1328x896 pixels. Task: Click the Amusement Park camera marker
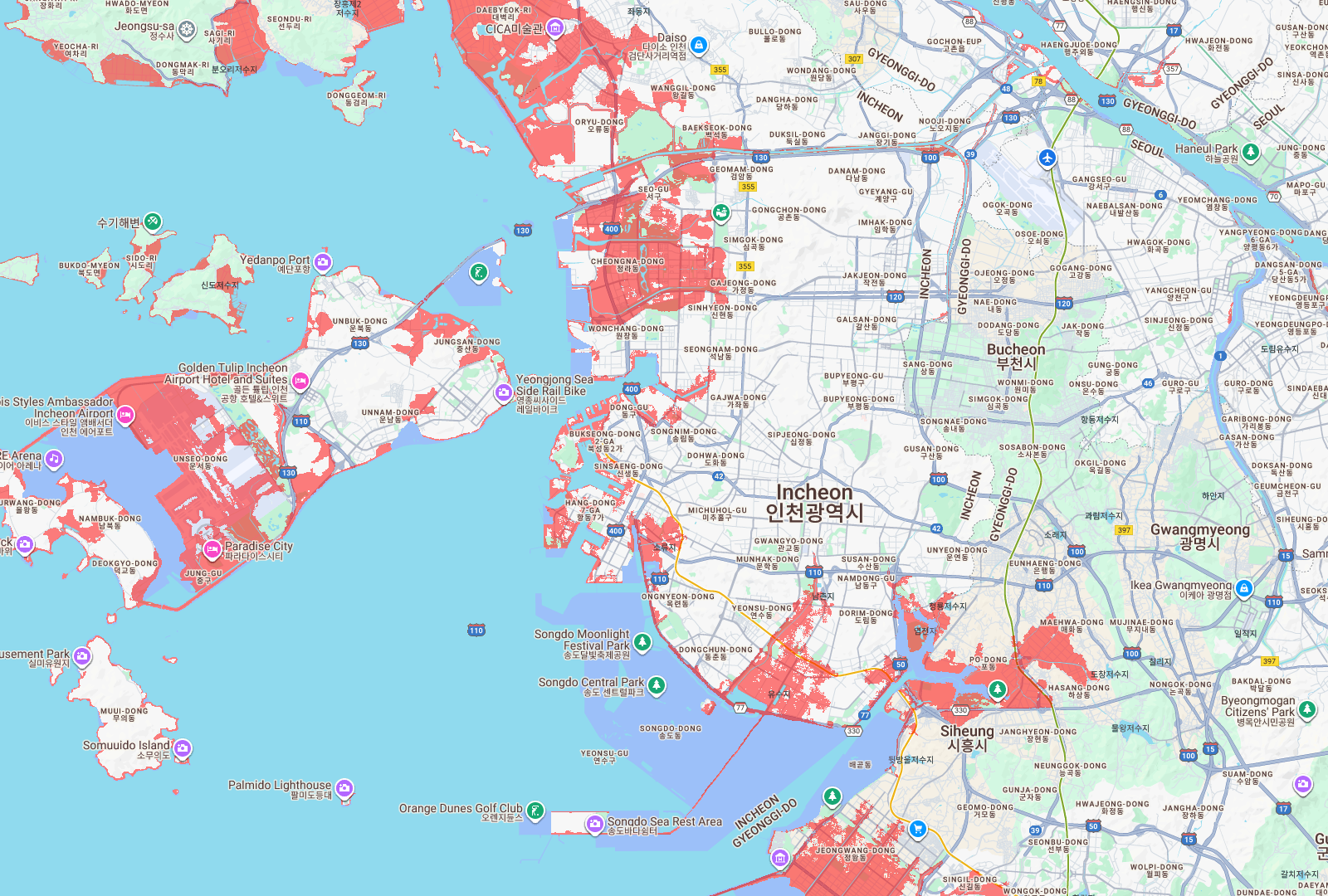tap(82, 657)
